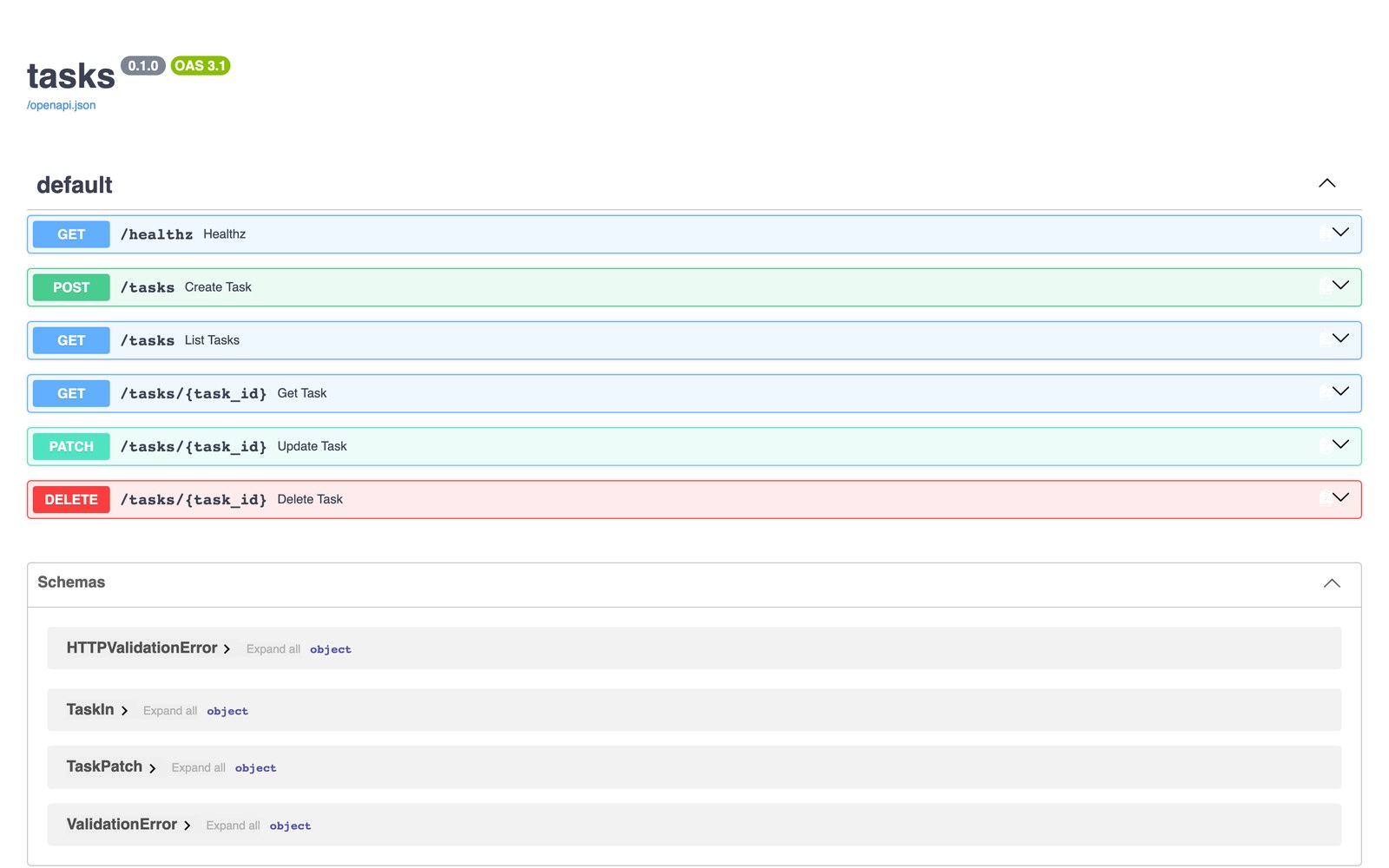Click Expand all for HTTPValidationError
1389x868 pixels.
(273, 649)
